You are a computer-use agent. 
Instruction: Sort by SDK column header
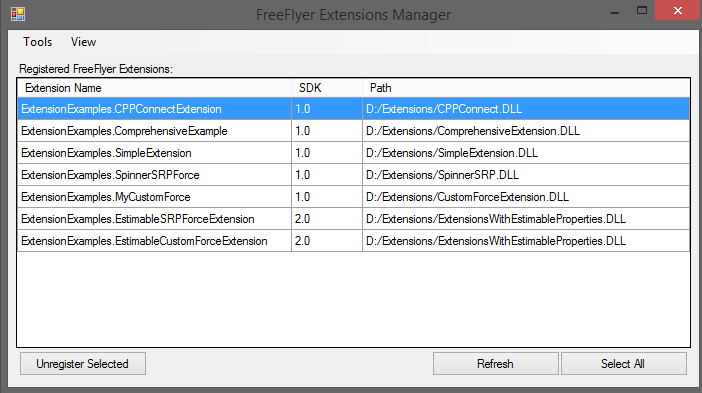click(x=327, y=88)
